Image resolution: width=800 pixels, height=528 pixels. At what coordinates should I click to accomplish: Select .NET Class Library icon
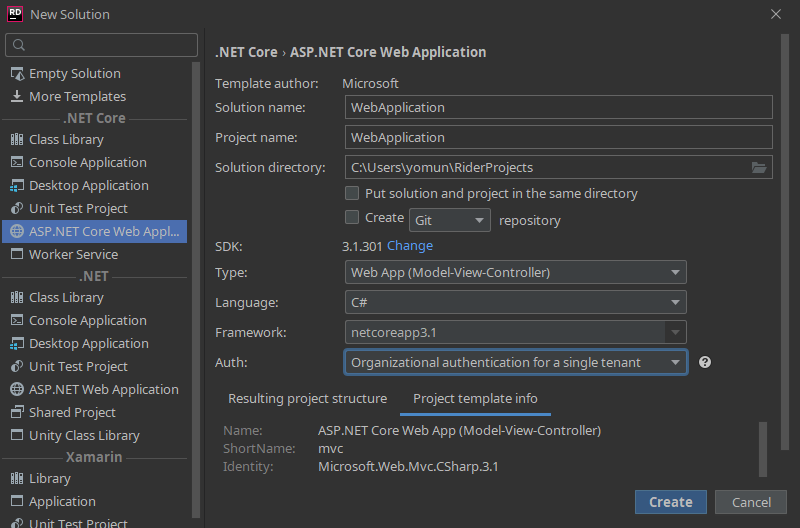point(17,297)
